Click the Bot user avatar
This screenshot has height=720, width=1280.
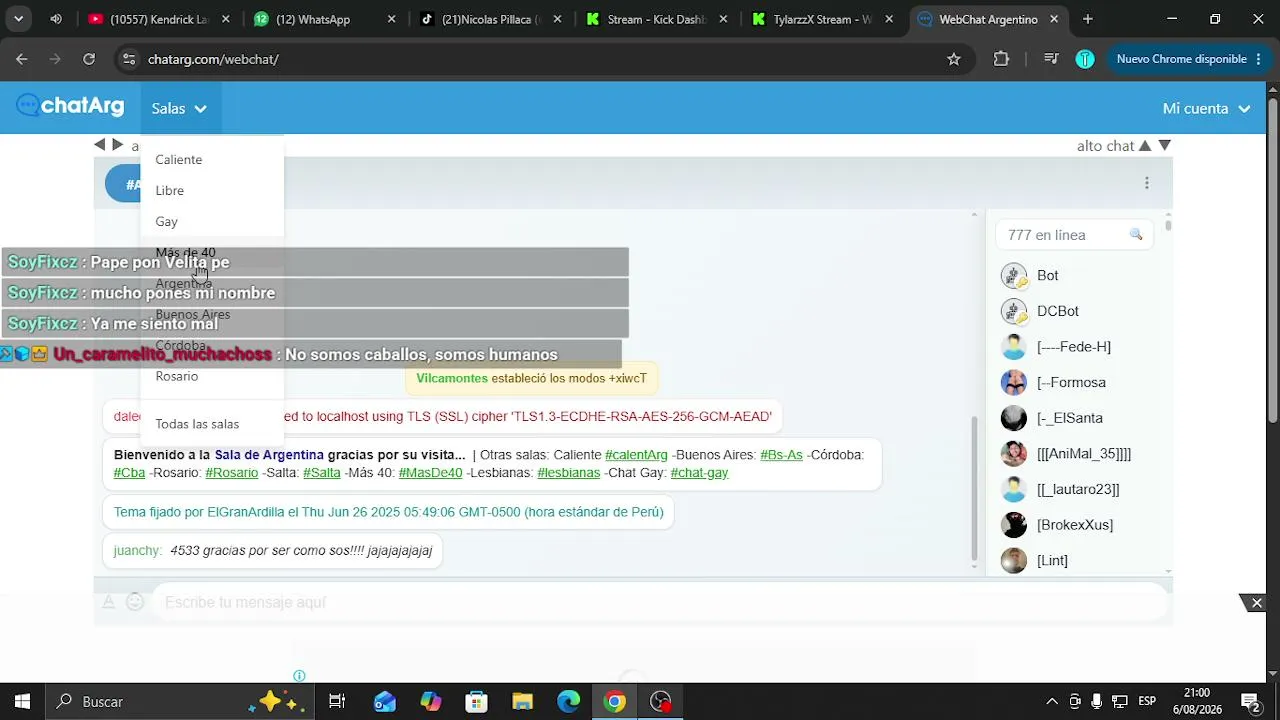(1014, 276)
